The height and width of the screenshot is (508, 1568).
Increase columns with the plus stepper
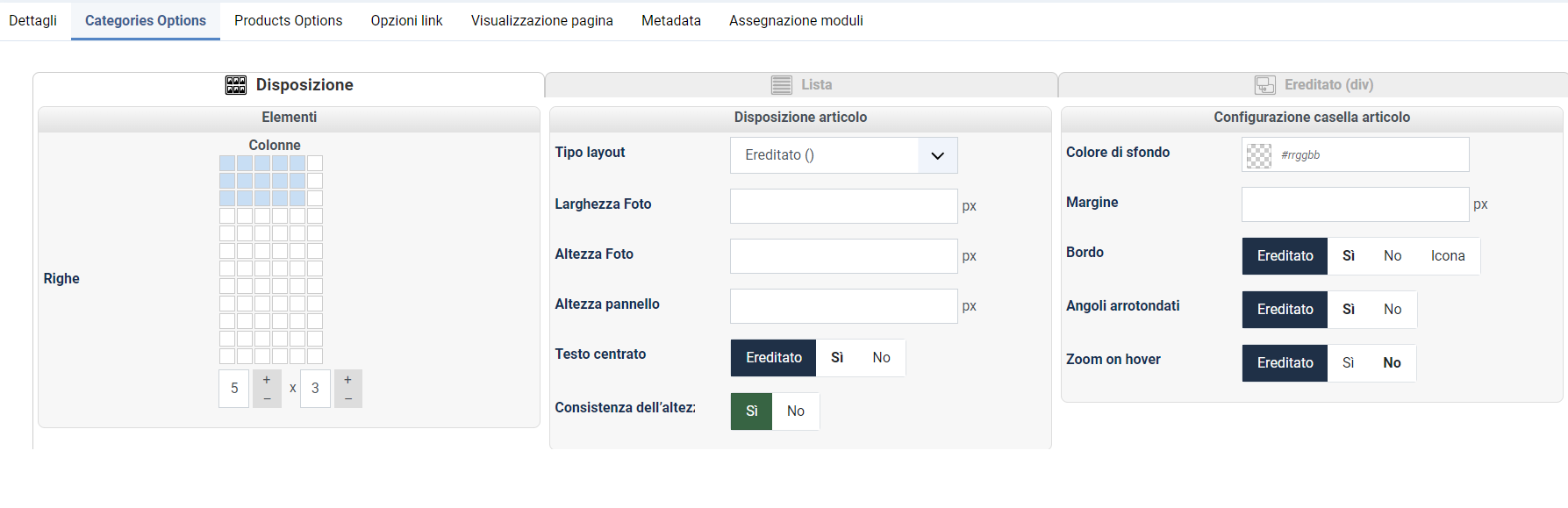[267, 380]
